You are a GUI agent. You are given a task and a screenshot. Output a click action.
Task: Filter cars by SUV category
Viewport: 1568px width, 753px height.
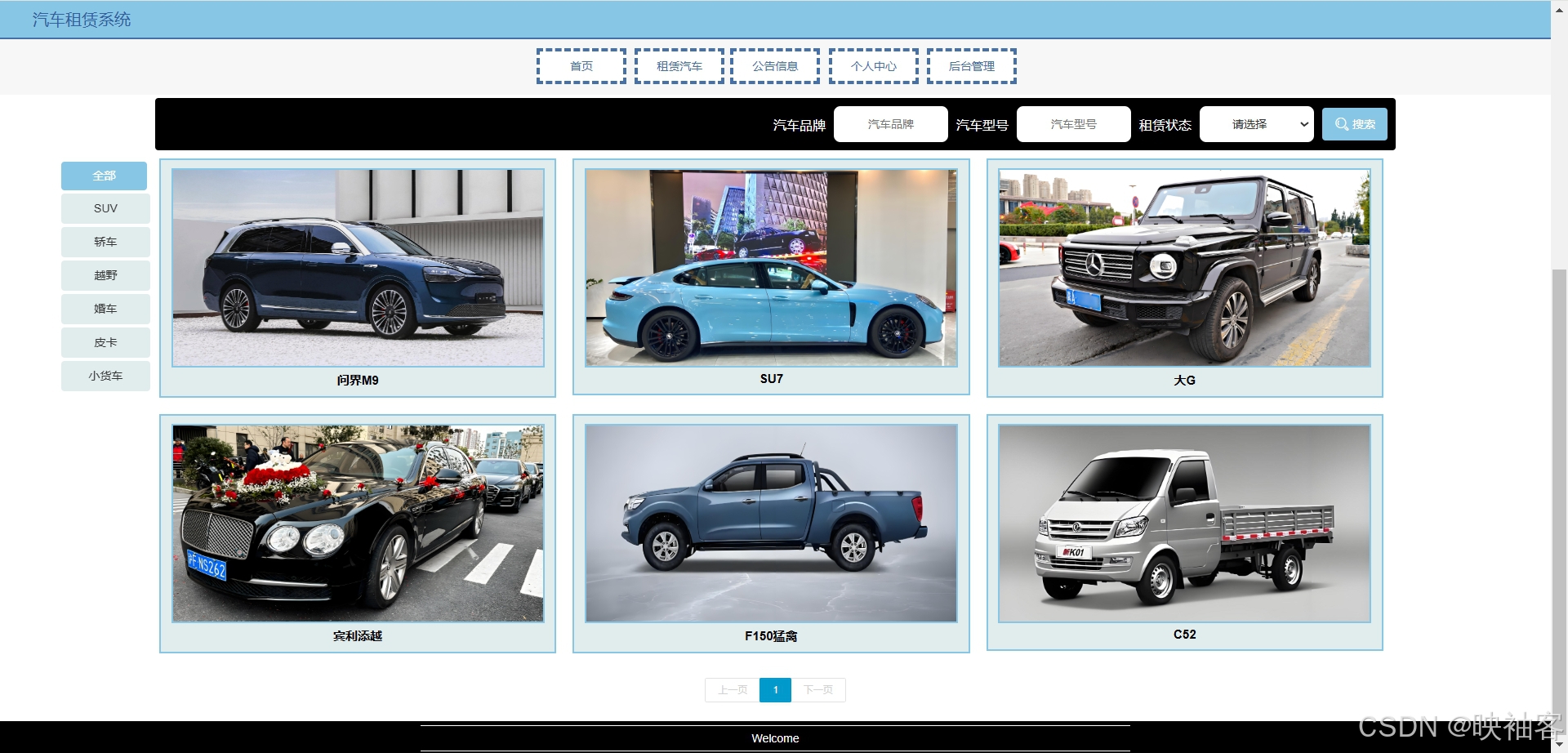[105, 208]
